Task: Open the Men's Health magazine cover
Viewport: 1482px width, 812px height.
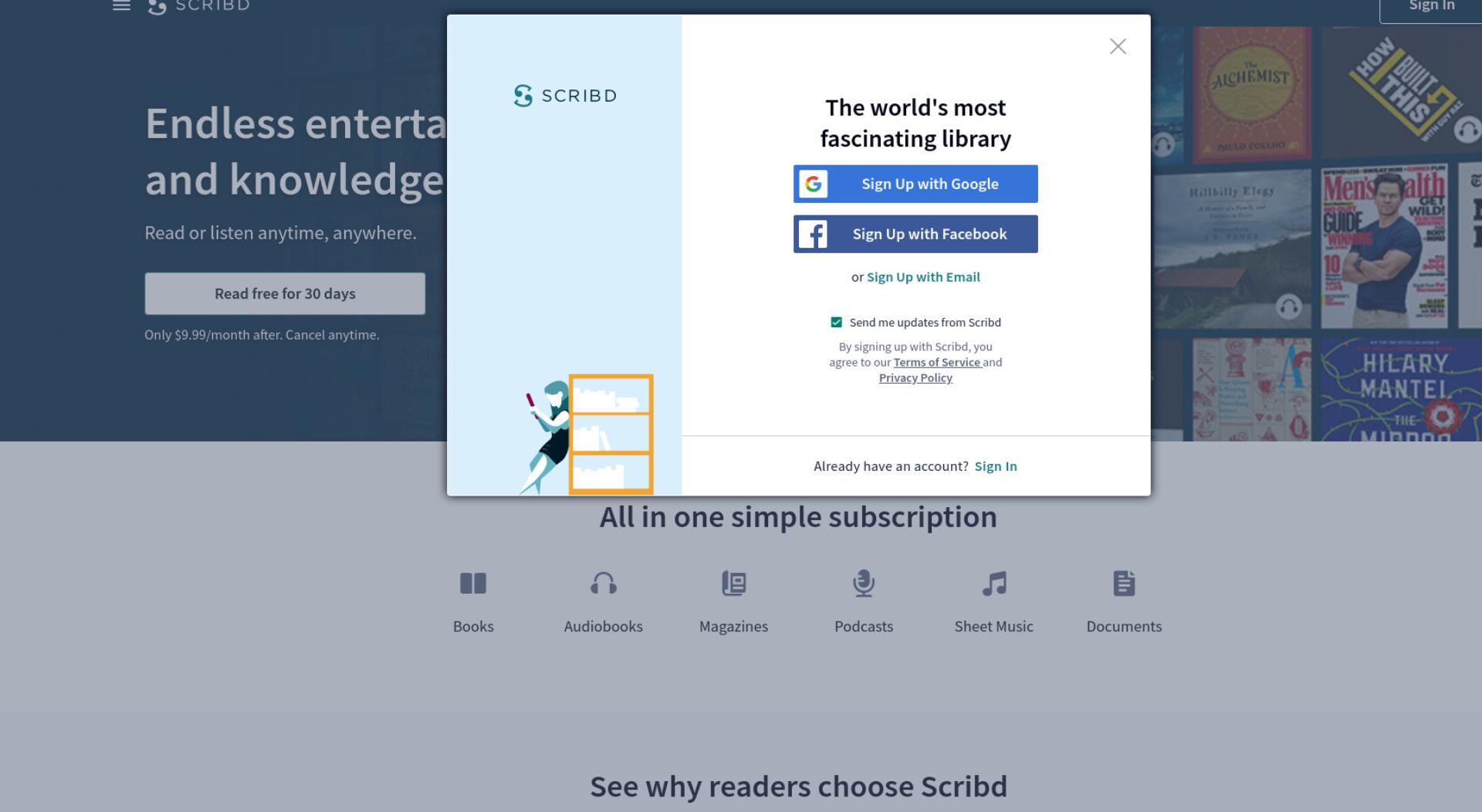Action: [x=1384, y=248]
